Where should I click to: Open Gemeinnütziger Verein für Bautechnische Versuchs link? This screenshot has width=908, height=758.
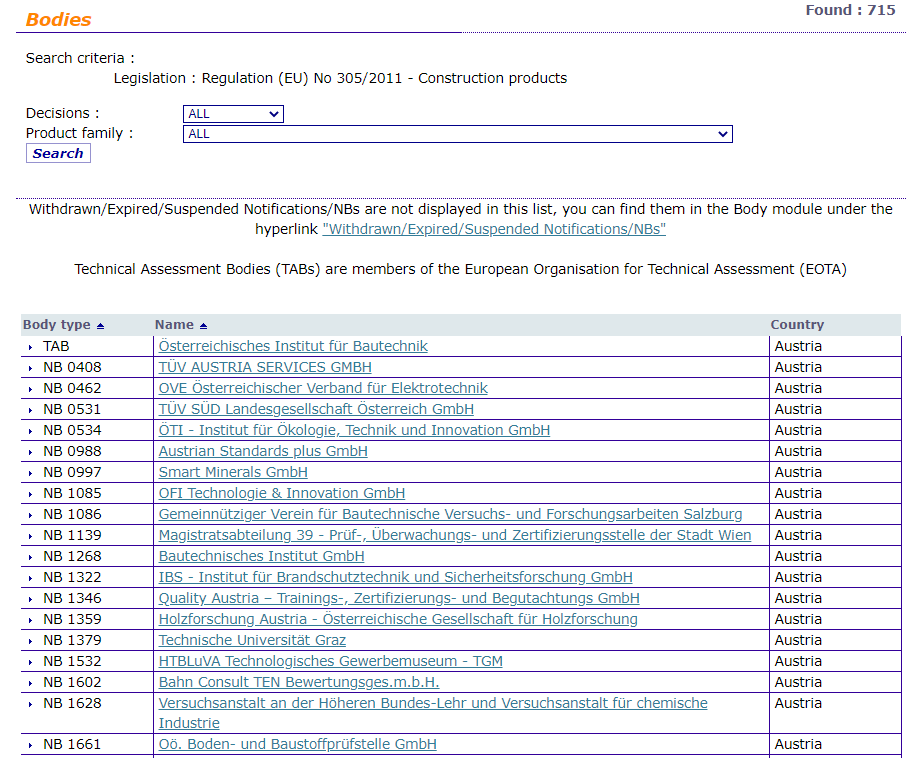coord(451,514)
